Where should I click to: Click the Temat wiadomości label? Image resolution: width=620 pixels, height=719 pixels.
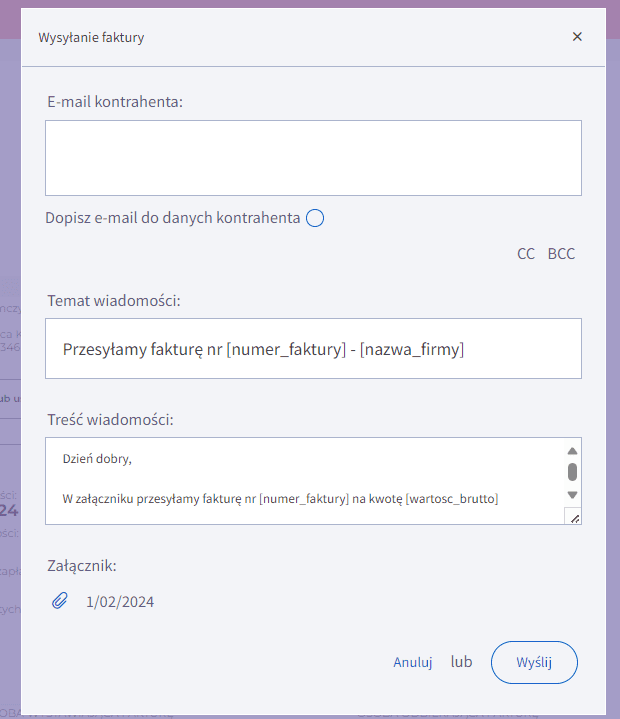(113, 300)
